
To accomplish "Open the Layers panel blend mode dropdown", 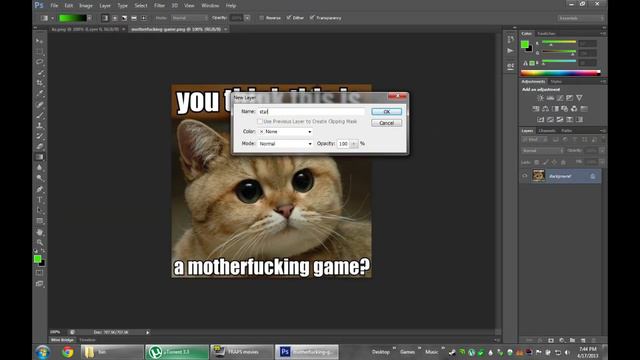I will [x=542, y=151].
